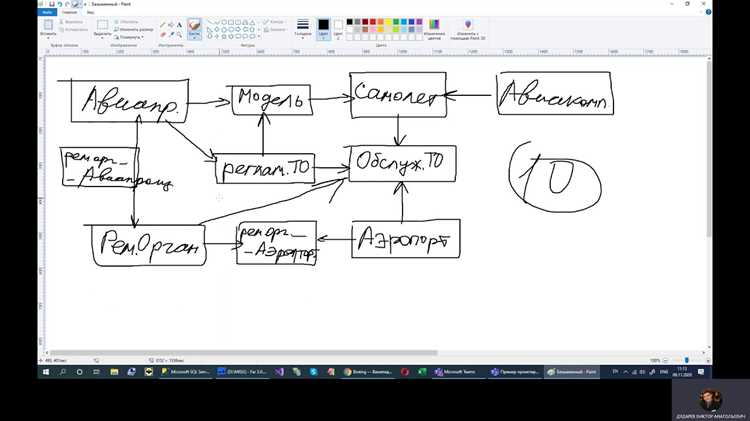Switch to Microsoft Teams taskbar window
750x421 pixels.
tap(458, 372)
